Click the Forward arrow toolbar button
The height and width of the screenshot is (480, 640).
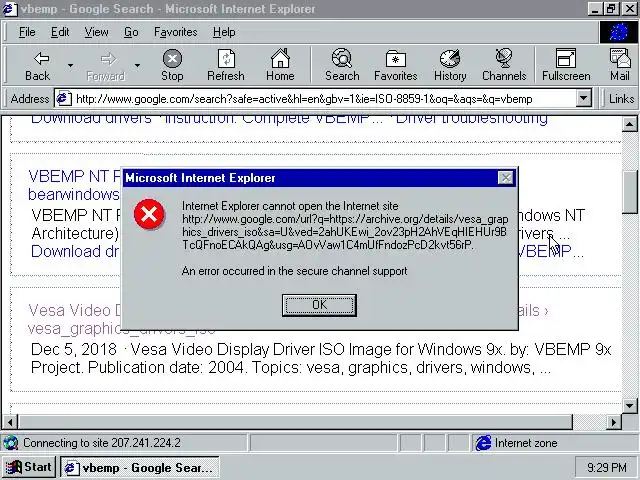(x=106, y=65)
